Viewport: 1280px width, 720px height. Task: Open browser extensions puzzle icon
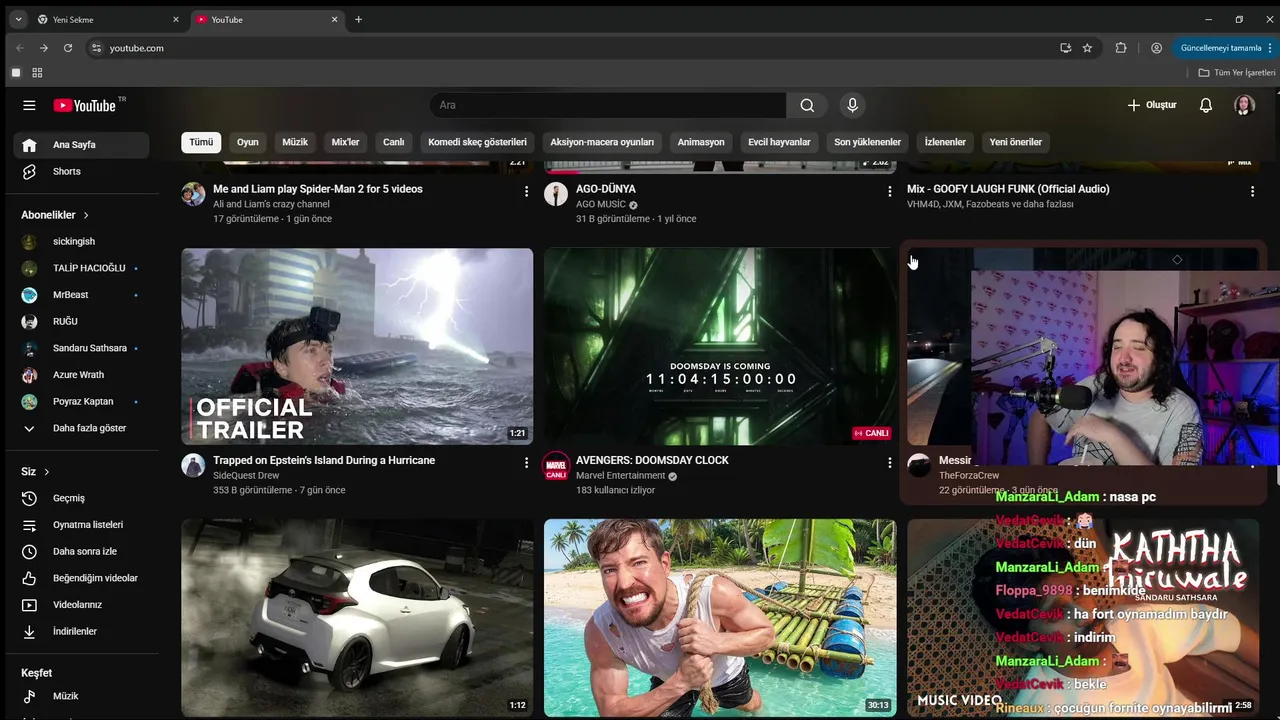[x=1121, y=48]
